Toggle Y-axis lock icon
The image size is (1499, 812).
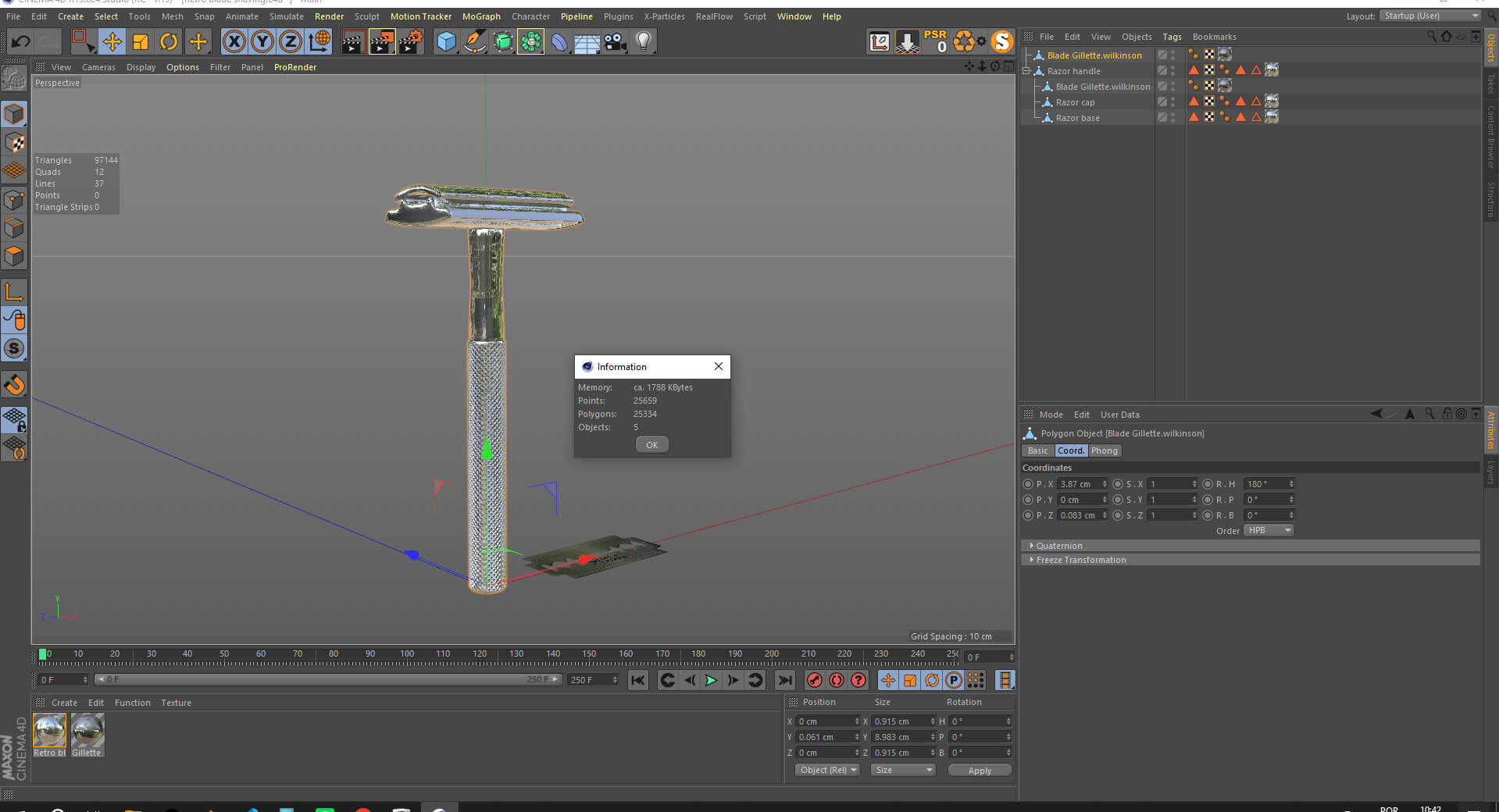(x=262, y=41)
